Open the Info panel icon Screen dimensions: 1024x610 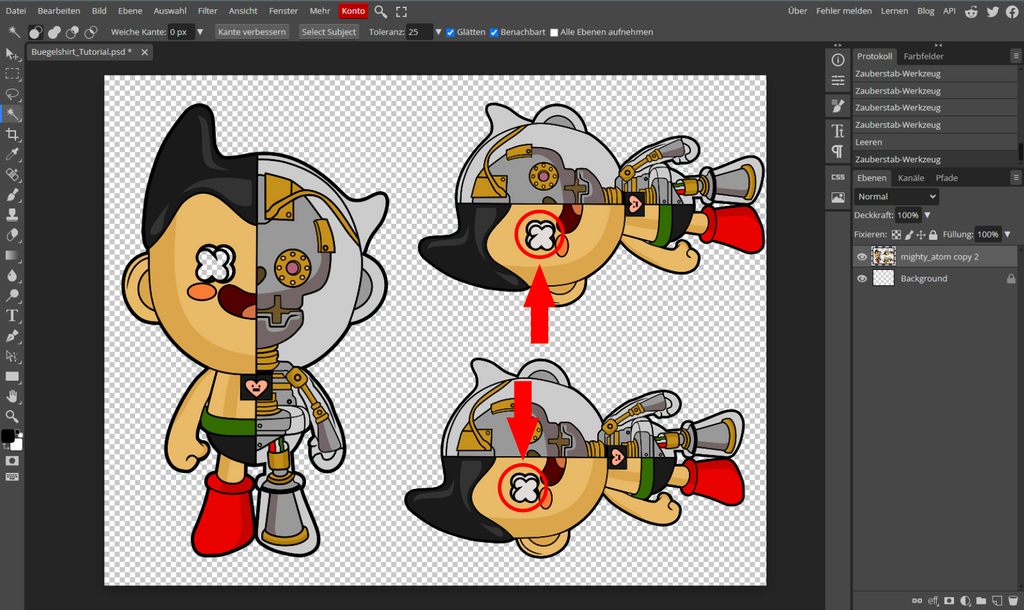click(x=838, y=60)
